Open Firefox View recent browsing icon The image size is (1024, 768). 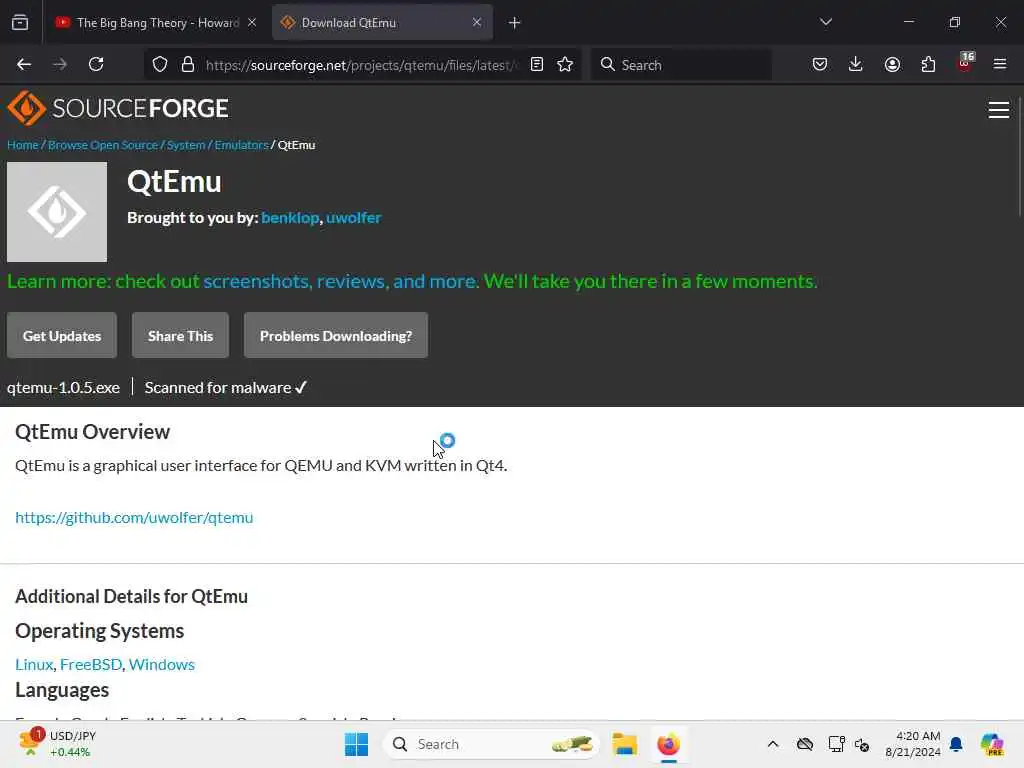[20, 22]
